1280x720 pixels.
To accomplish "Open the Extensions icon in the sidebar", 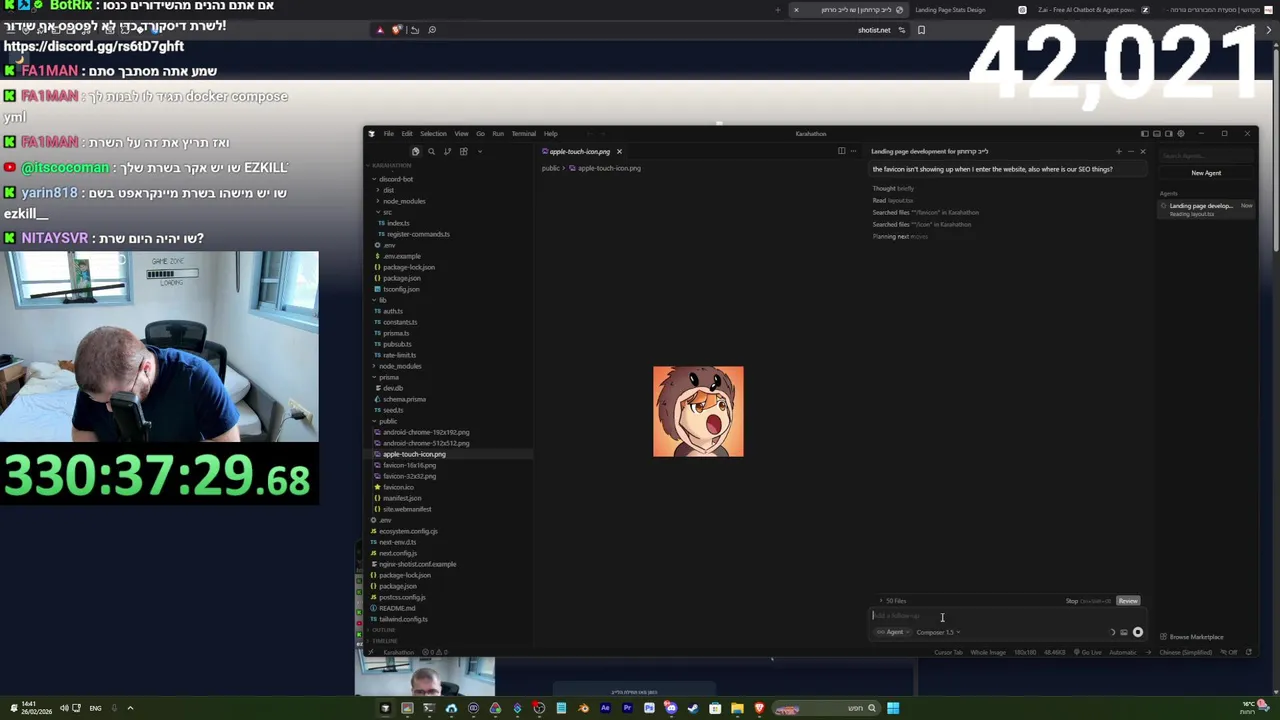I will coord(463,151).
